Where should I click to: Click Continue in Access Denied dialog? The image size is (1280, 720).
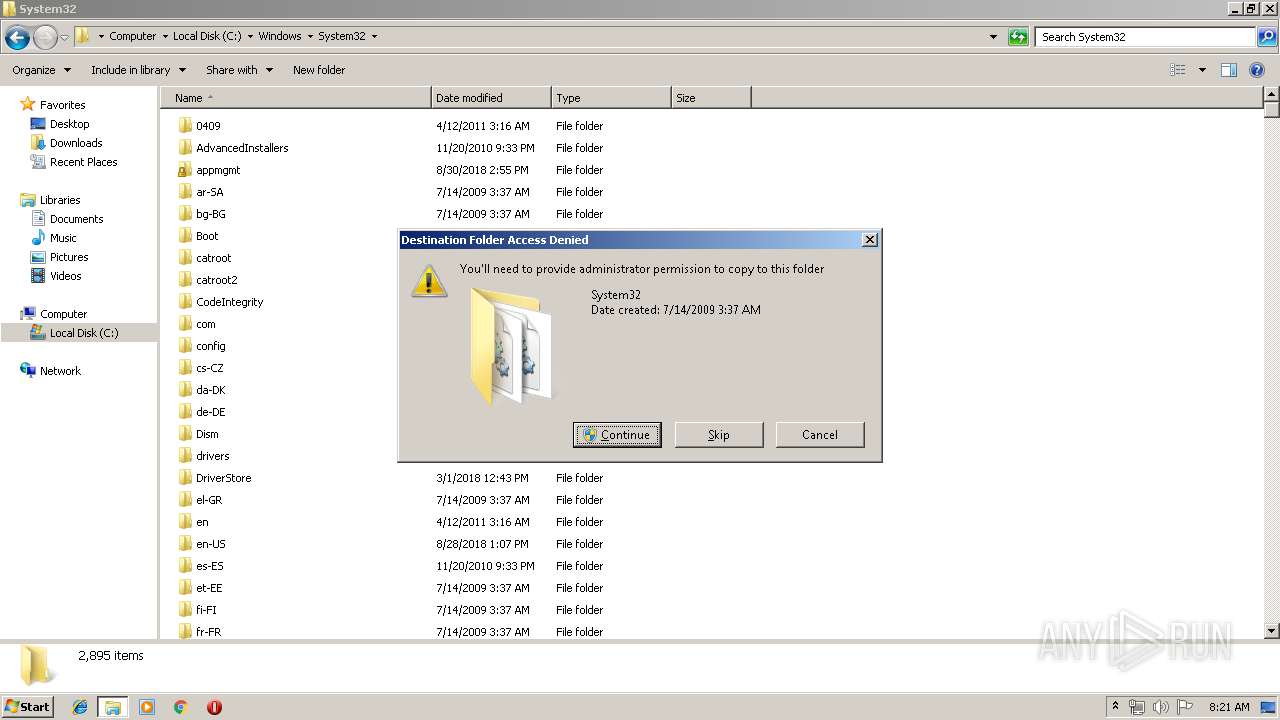click(617, 435)
